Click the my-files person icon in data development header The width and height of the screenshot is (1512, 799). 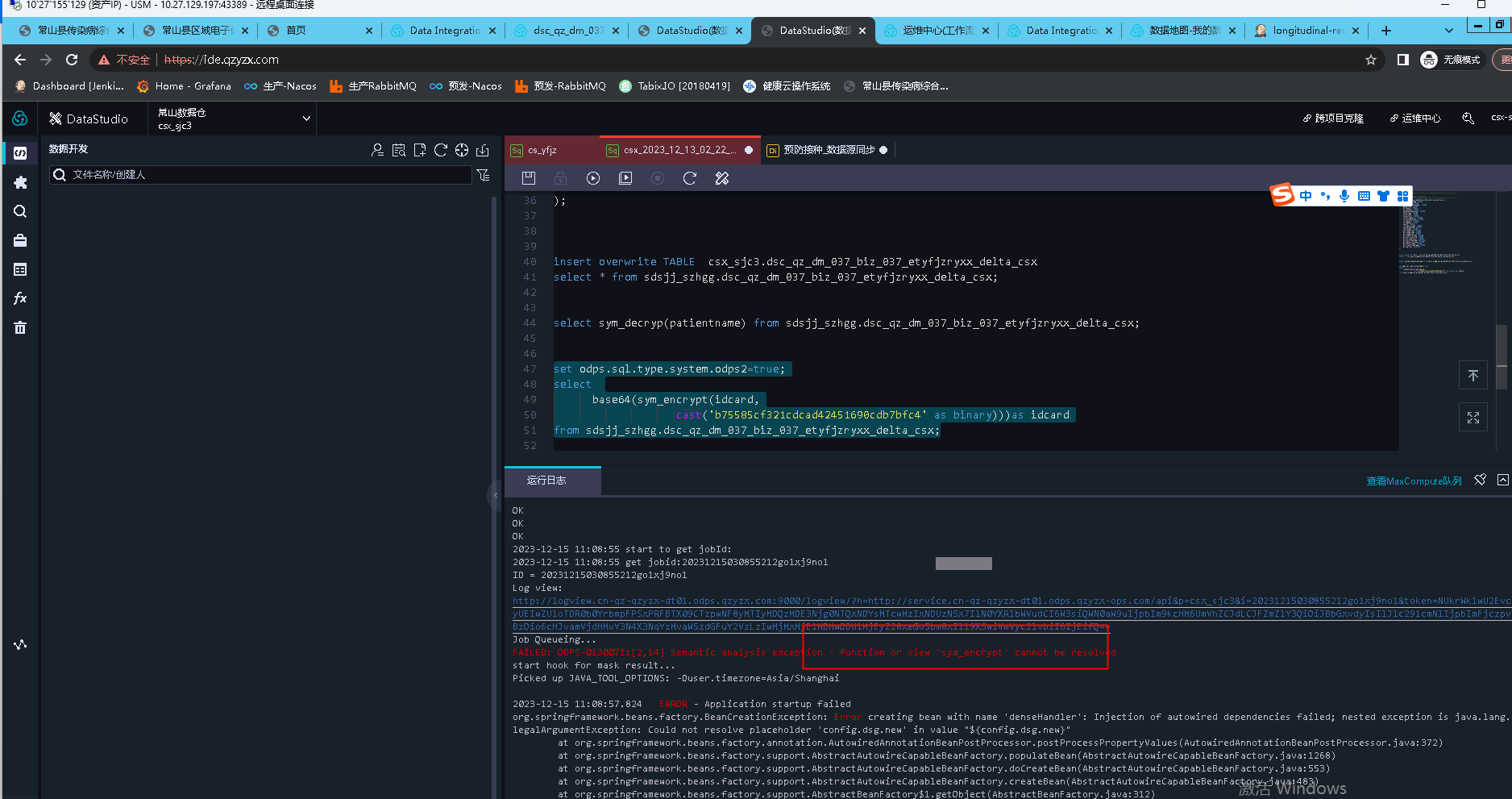coord(377,150)
